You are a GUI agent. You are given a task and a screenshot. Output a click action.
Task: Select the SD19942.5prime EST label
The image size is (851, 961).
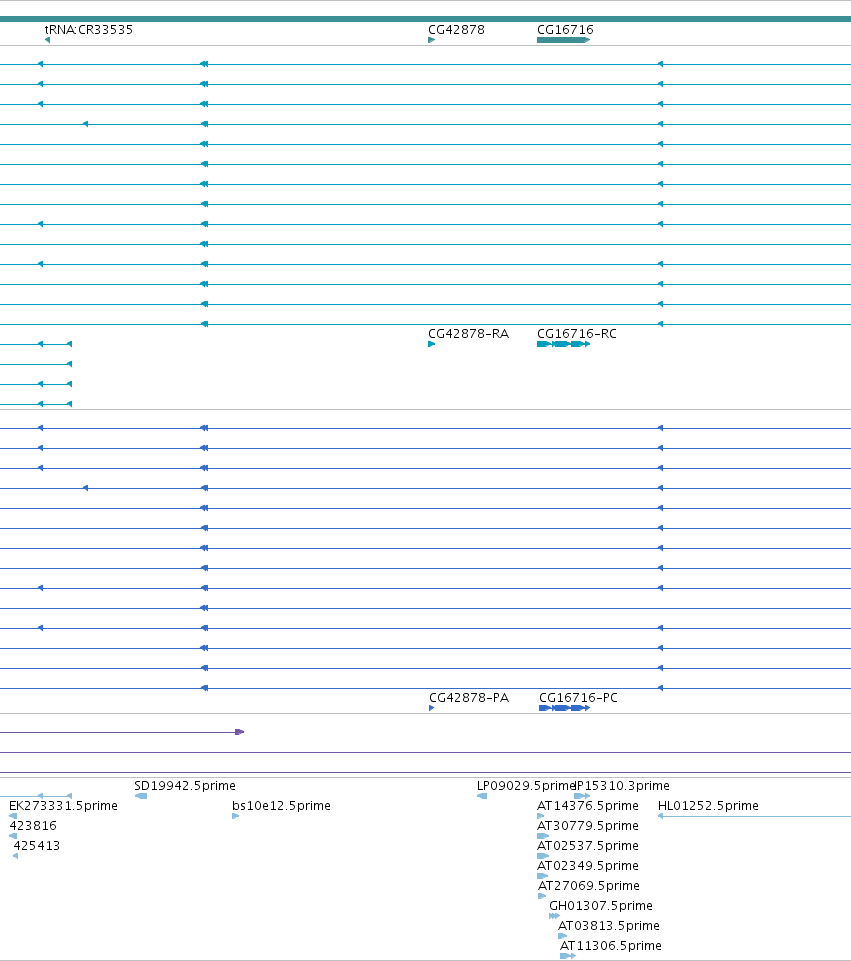pyautogui.click(x=185, y=786)
